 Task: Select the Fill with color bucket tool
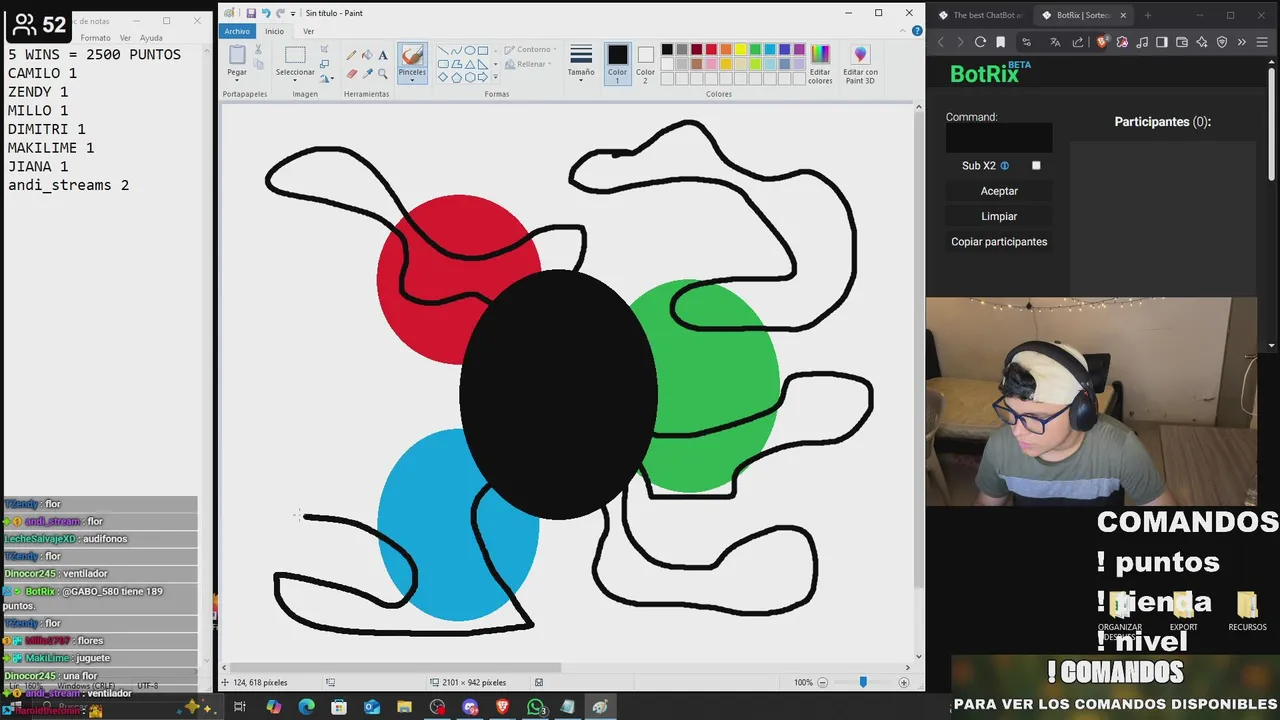point(367,55)
